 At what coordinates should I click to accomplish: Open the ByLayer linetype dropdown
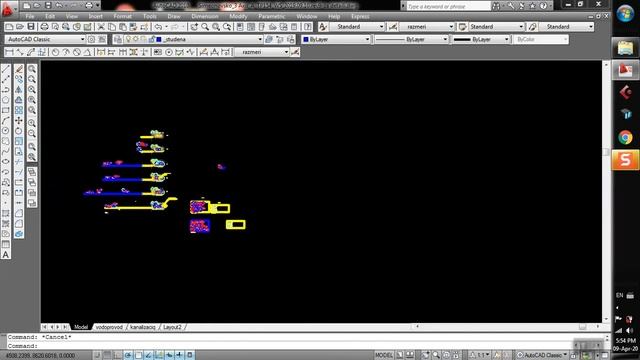(x=411, y=39)
